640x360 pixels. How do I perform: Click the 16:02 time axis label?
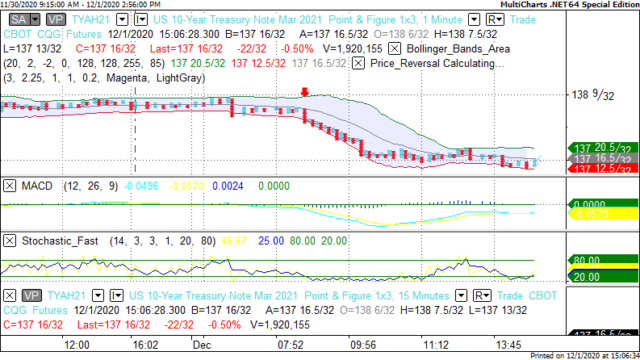(x=145, y=345)
